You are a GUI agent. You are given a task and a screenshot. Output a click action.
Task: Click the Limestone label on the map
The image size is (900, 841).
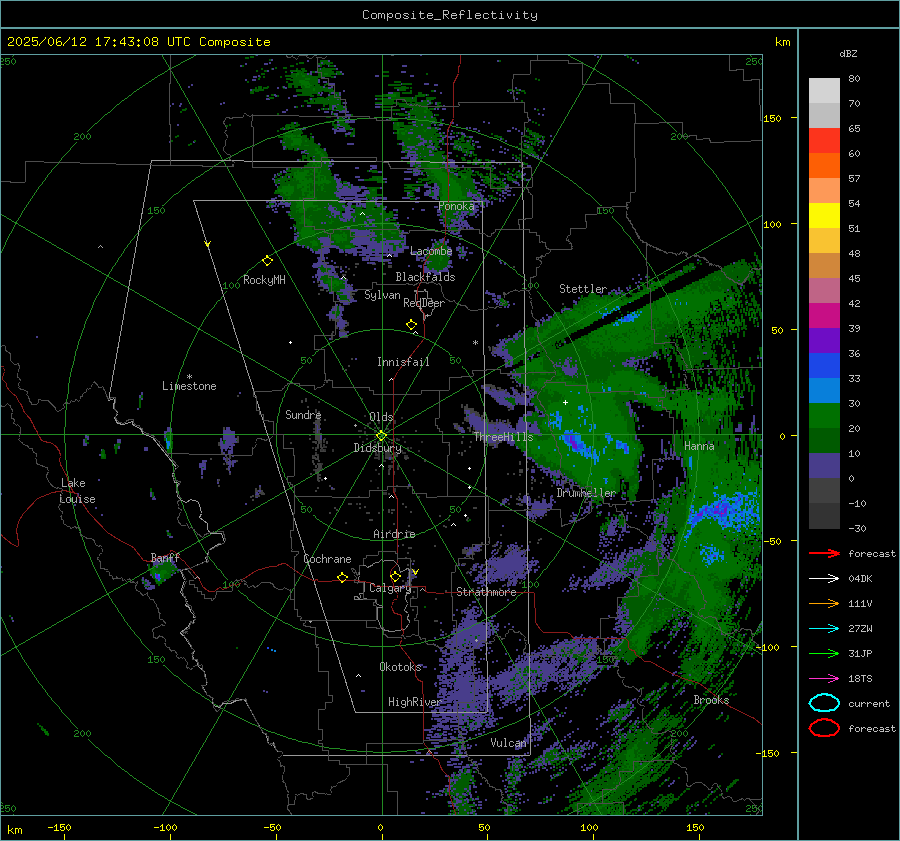click(189, 386)
